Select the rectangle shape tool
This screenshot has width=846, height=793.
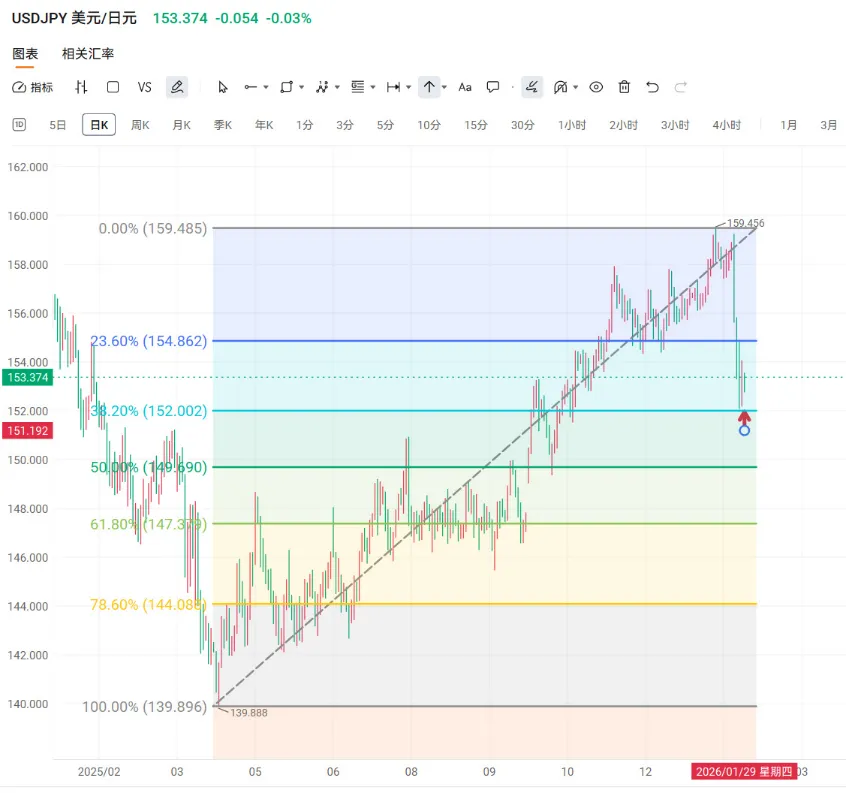pyautogui.click(x=286, y=87)
